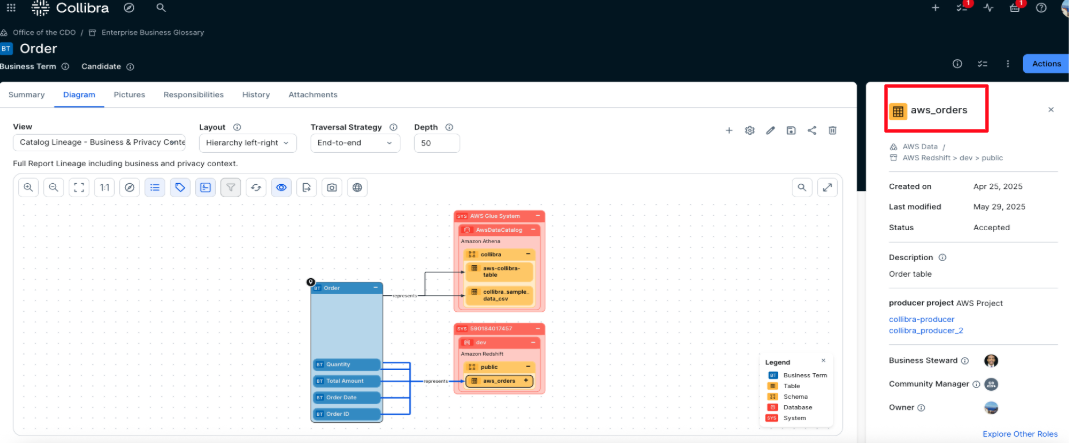Screen dimensions: 1079x443
Task: Open the Pictures tab
Action: [x=129, y=95]
